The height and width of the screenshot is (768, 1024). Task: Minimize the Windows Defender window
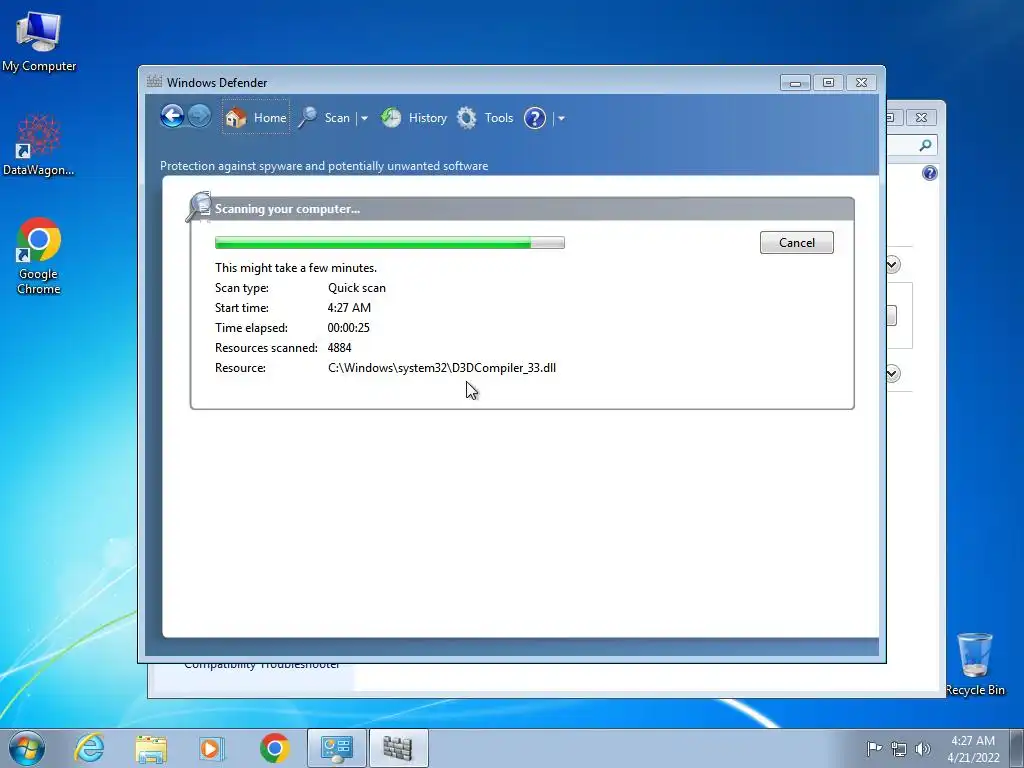[795, 83]
